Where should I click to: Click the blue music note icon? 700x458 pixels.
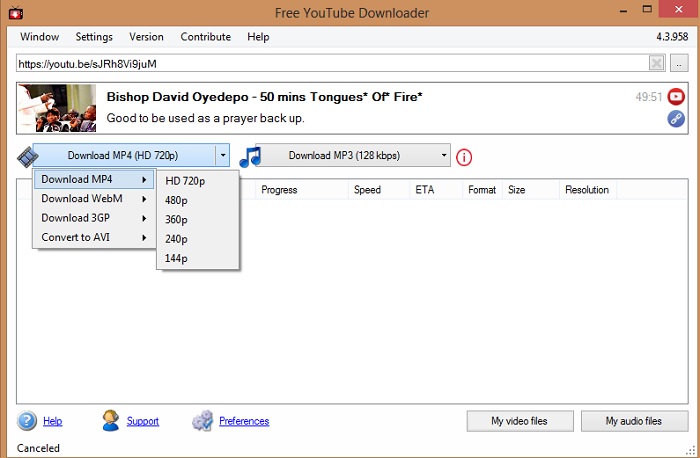coord(250,156)
